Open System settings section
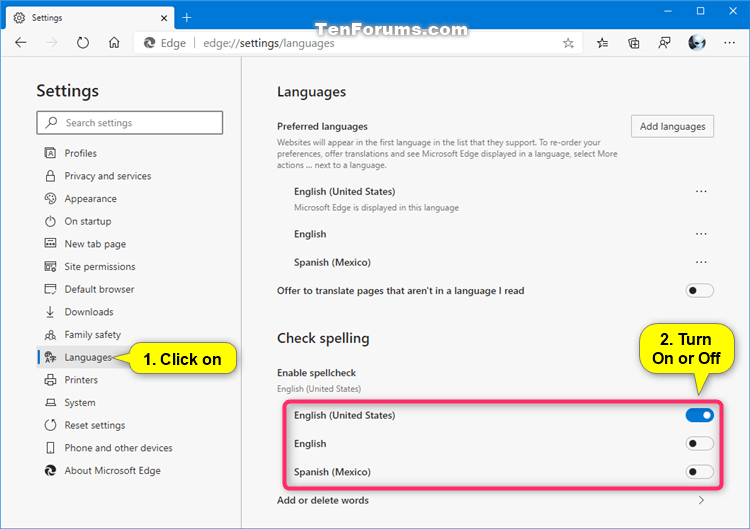The height and width of the screenshot is (529, 750). tap(80, 403)
